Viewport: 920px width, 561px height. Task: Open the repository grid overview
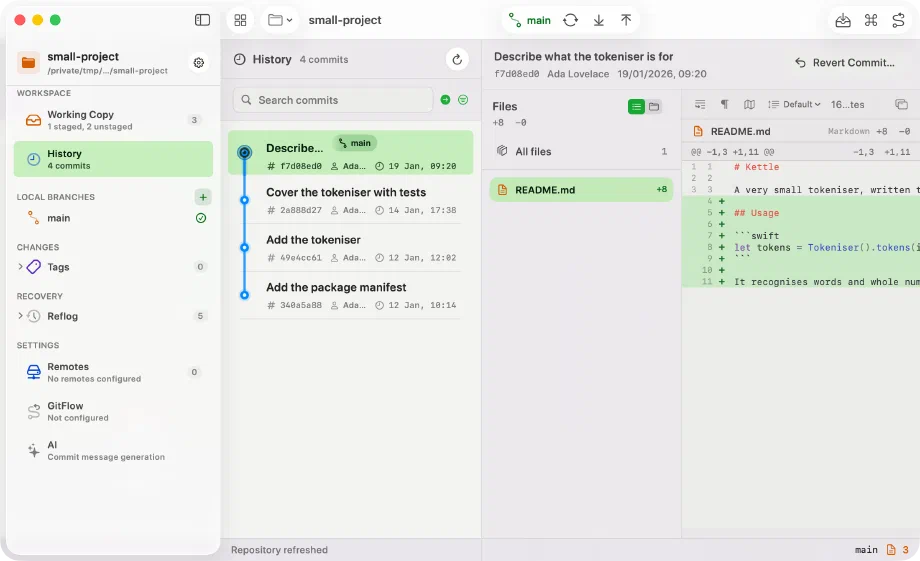coord(240,20)
